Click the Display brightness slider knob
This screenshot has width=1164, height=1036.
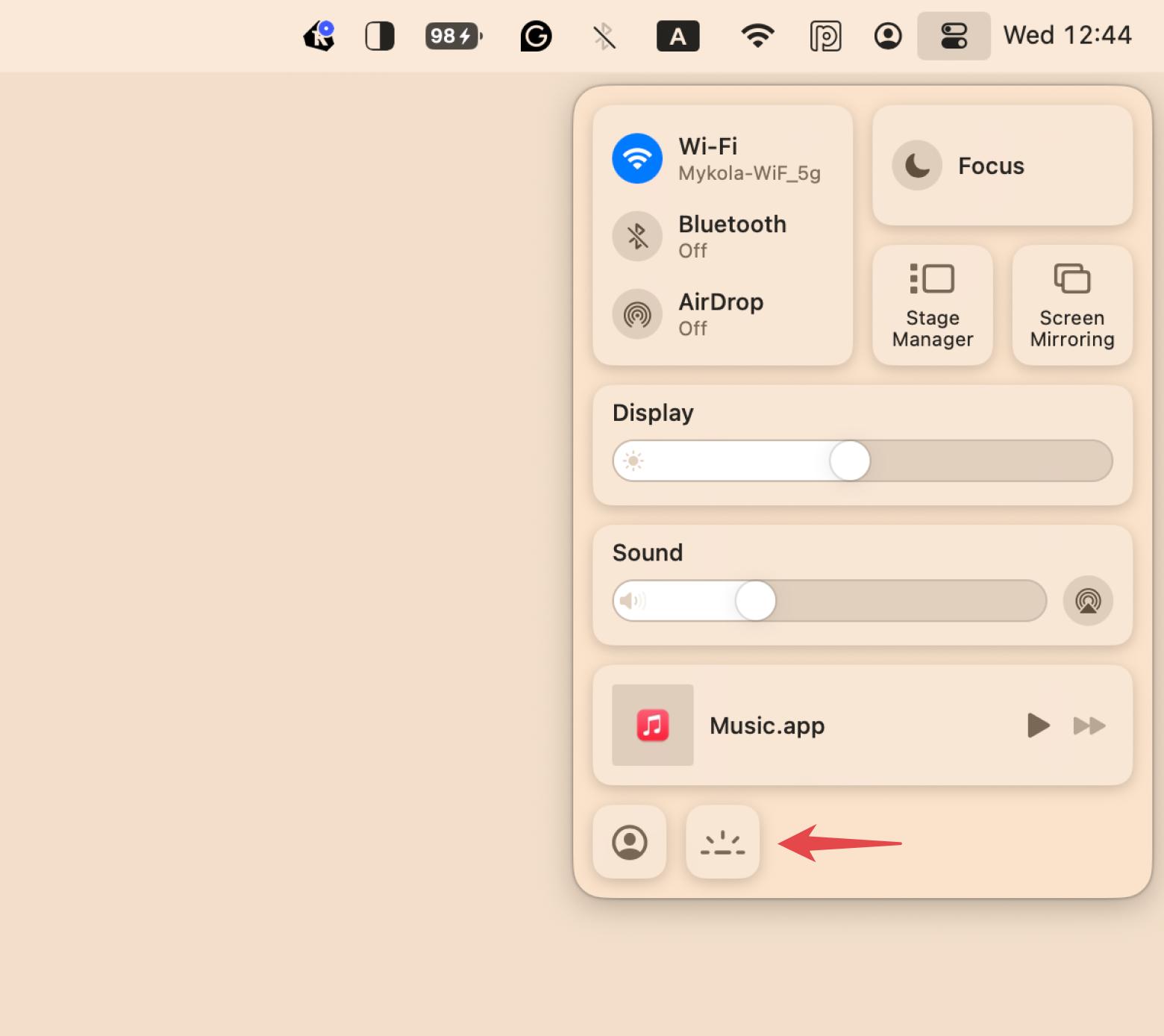click(850, 461)
